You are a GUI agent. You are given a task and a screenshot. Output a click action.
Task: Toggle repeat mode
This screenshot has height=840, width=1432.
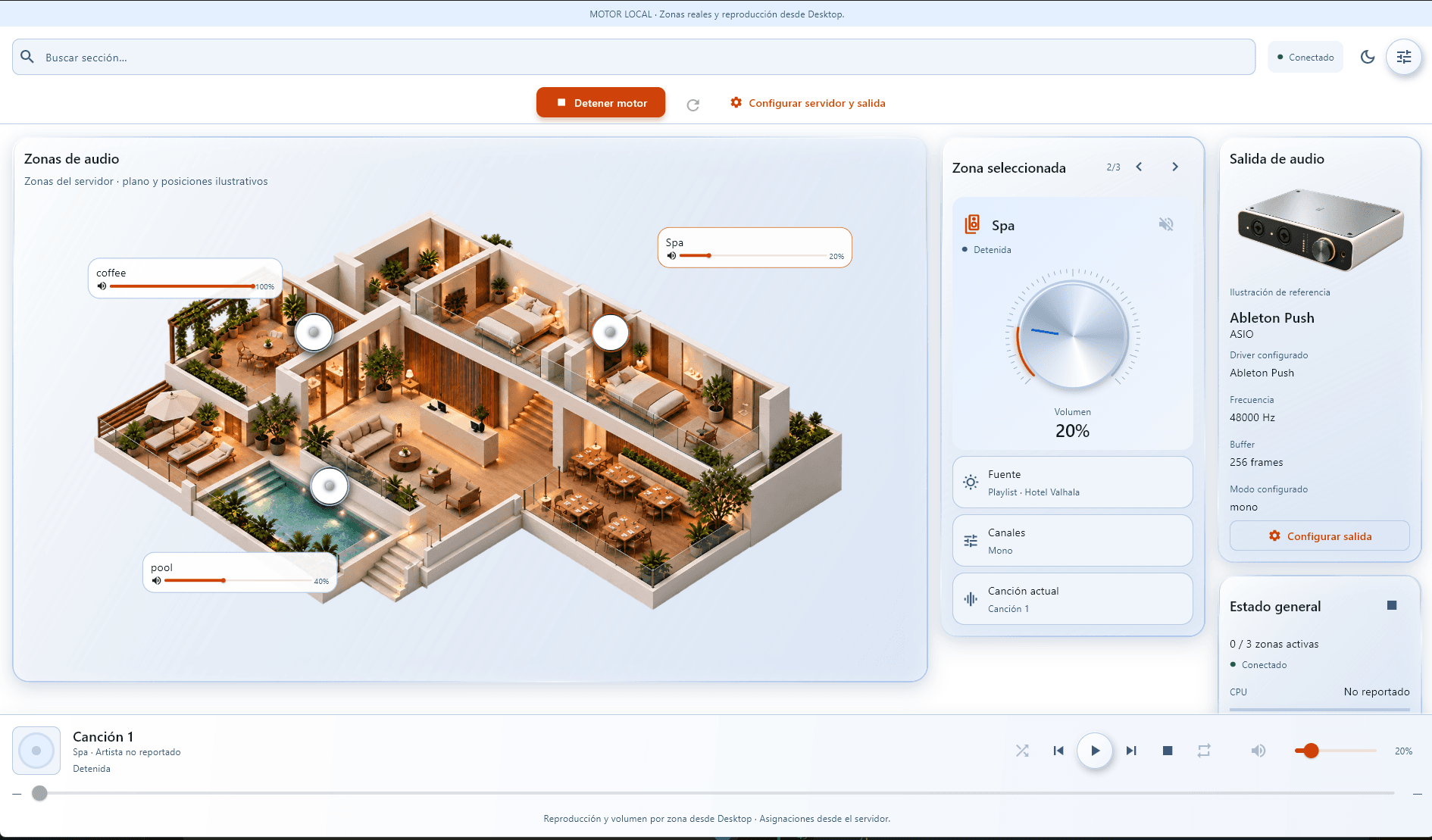pos(1204,751)
